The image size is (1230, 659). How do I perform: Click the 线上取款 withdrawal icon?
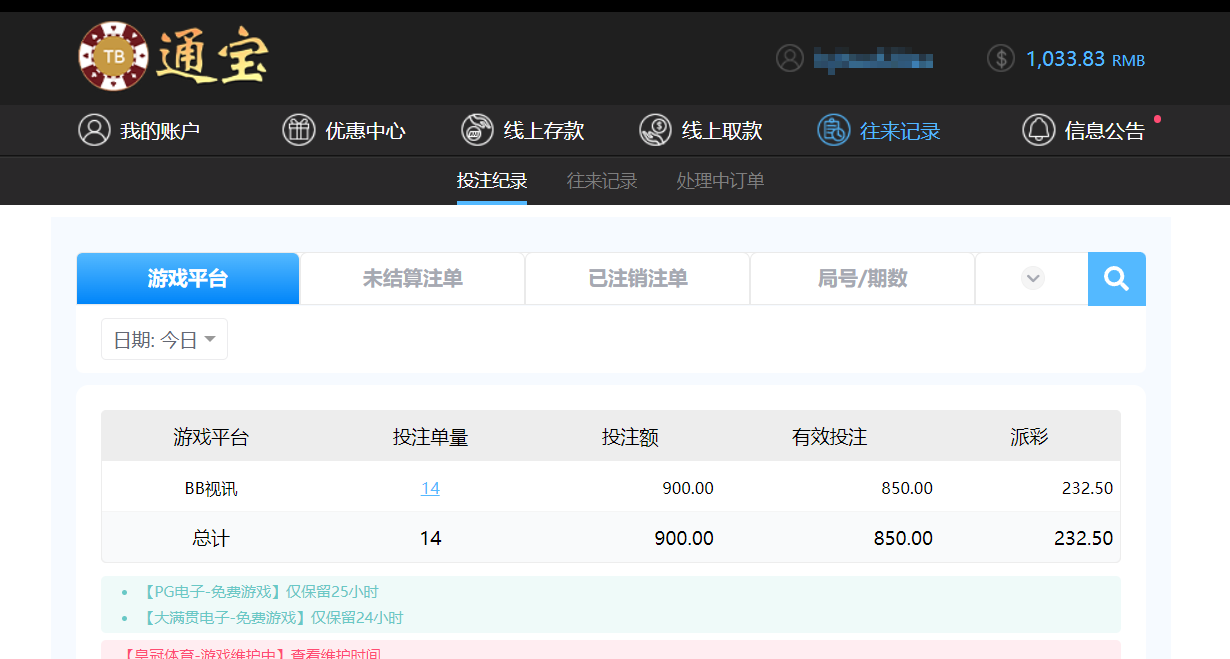[x=655, y=130]
